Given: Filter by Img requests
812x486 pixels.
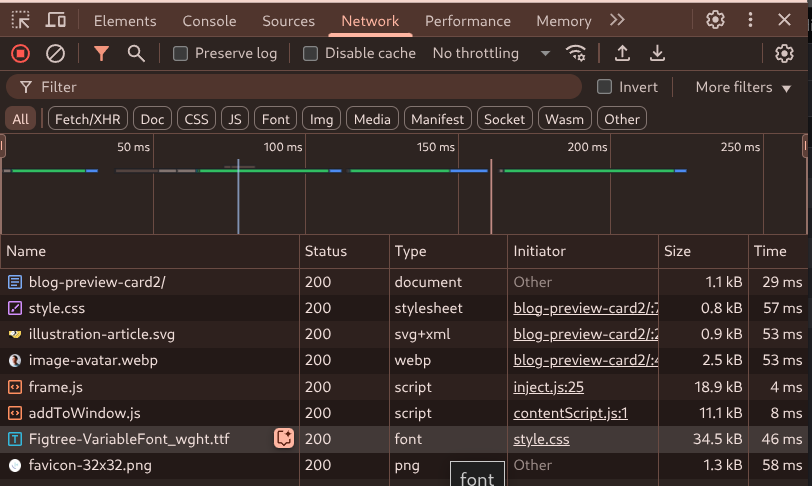Looking at the screenshot, I should tap(322, 119).
